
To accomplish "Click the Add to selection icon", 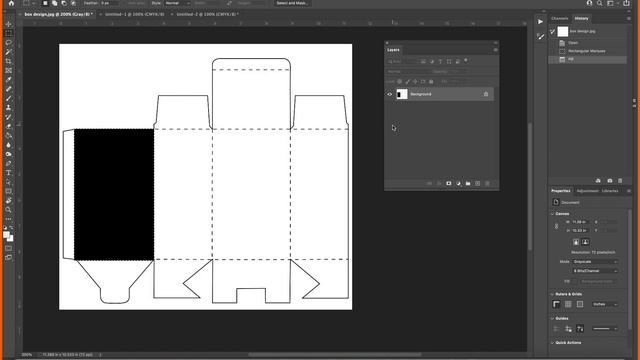I will [x=55, y=3].
